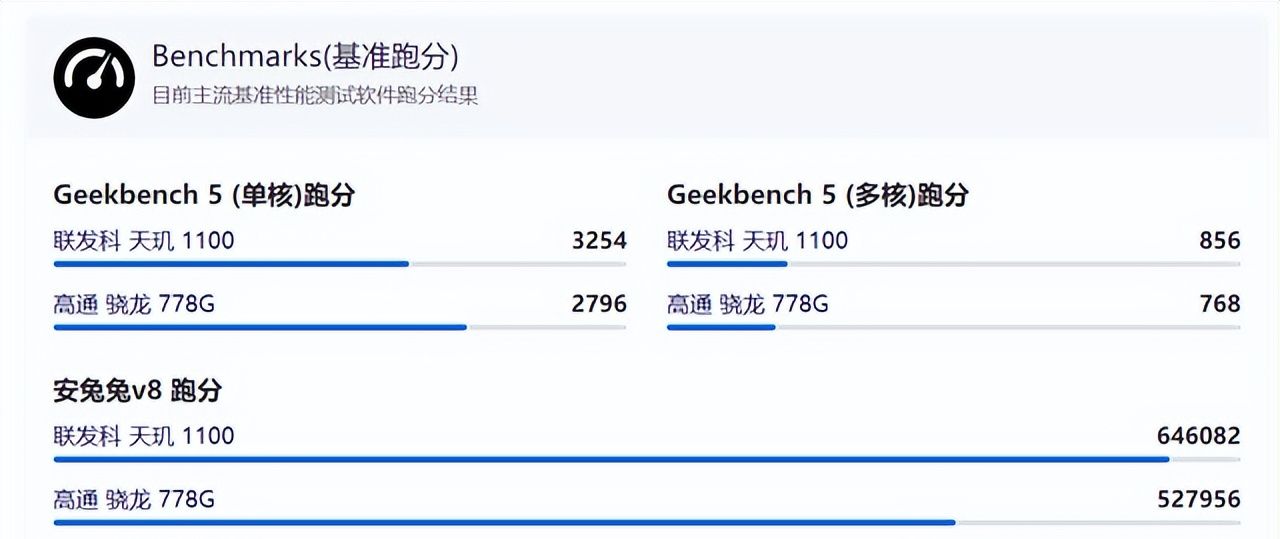Click the Benchmarks(基准跑分) title
Viewport: 1280px width, 539px height.
305,56
